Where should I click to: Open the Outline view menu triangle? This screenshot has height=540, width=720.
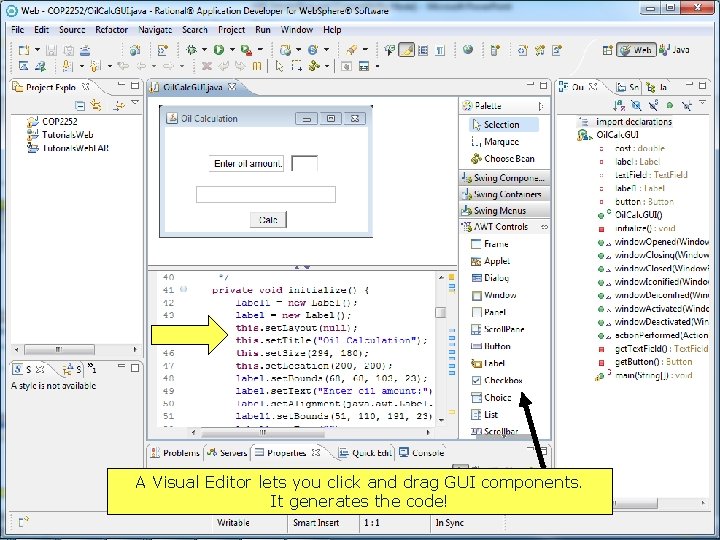tap(703, 103)
